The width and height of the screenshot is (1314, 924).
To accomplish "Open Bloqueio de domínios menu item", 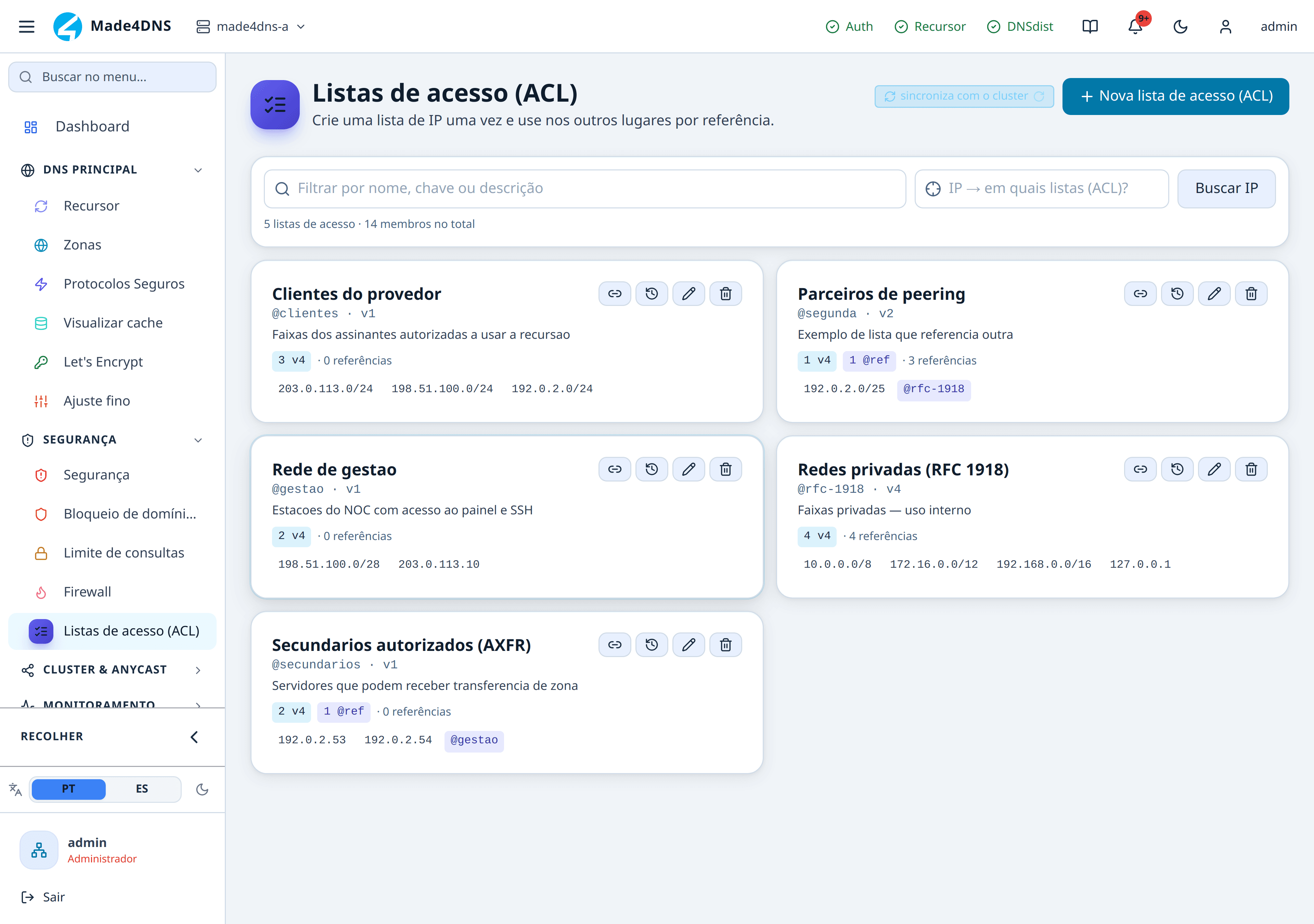I will [112, 514].
